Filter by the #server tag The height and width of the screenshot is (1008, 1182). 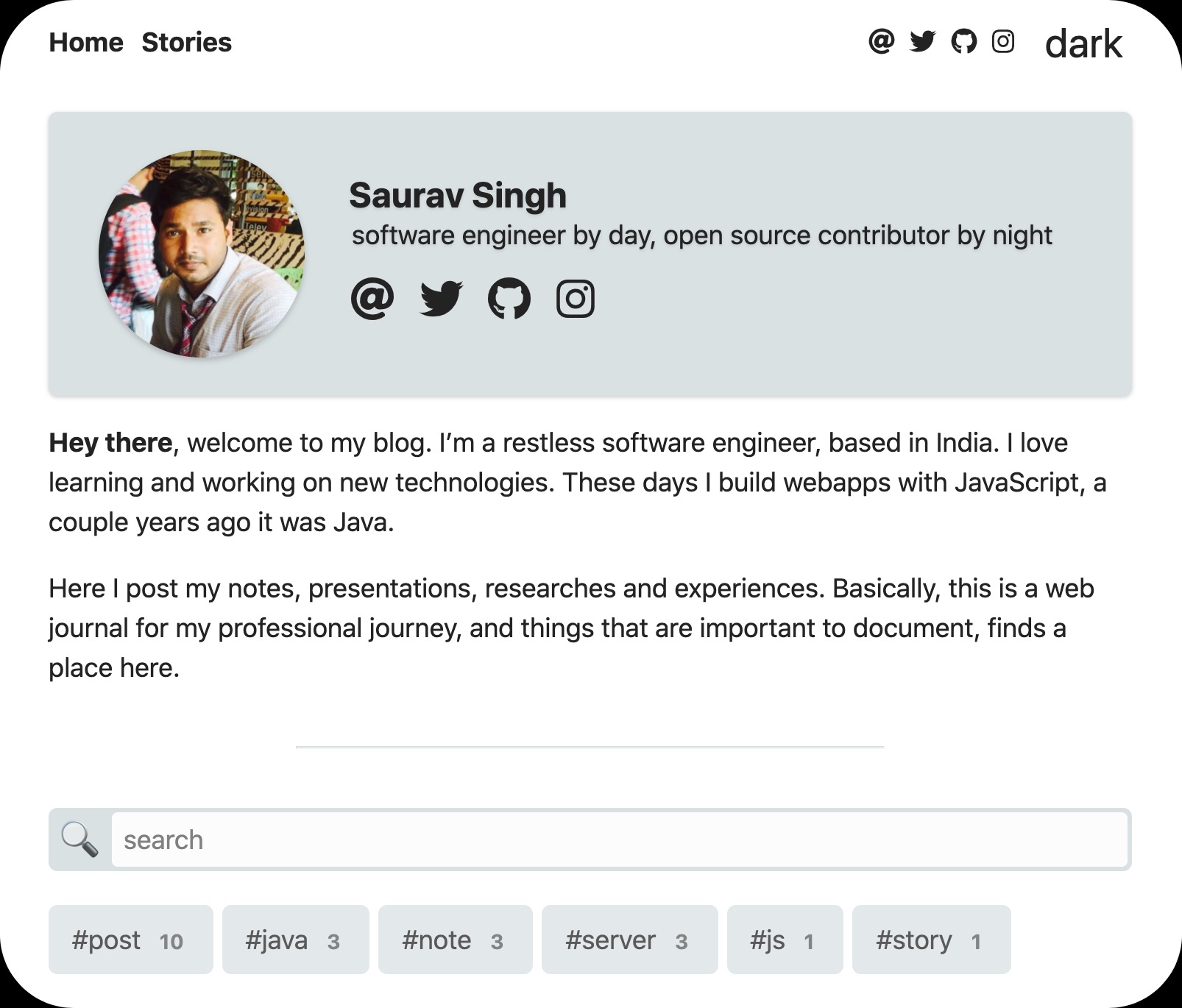[629, 940]
